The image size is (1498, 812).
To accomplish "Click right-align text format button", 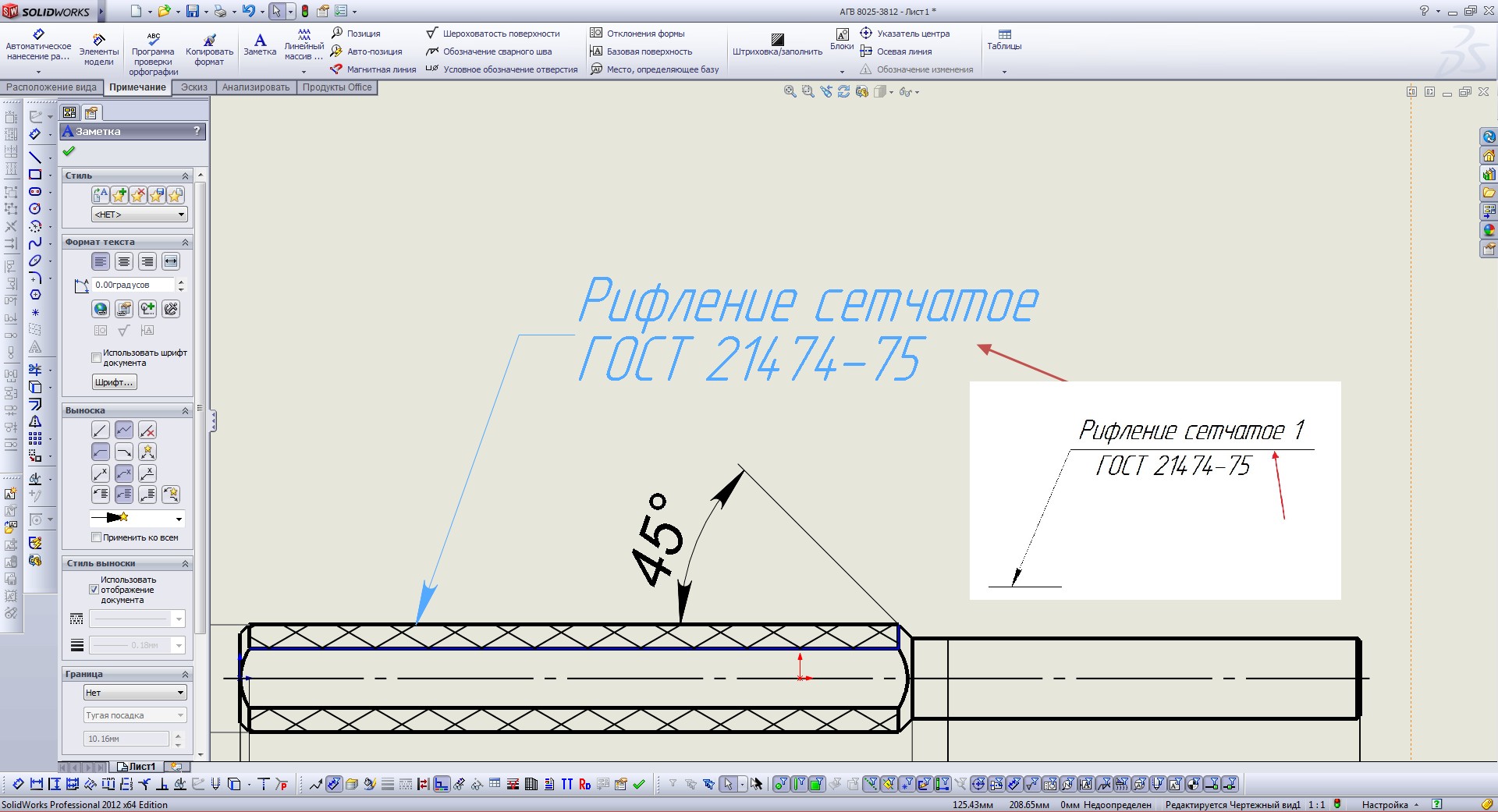I will [147, 261].
